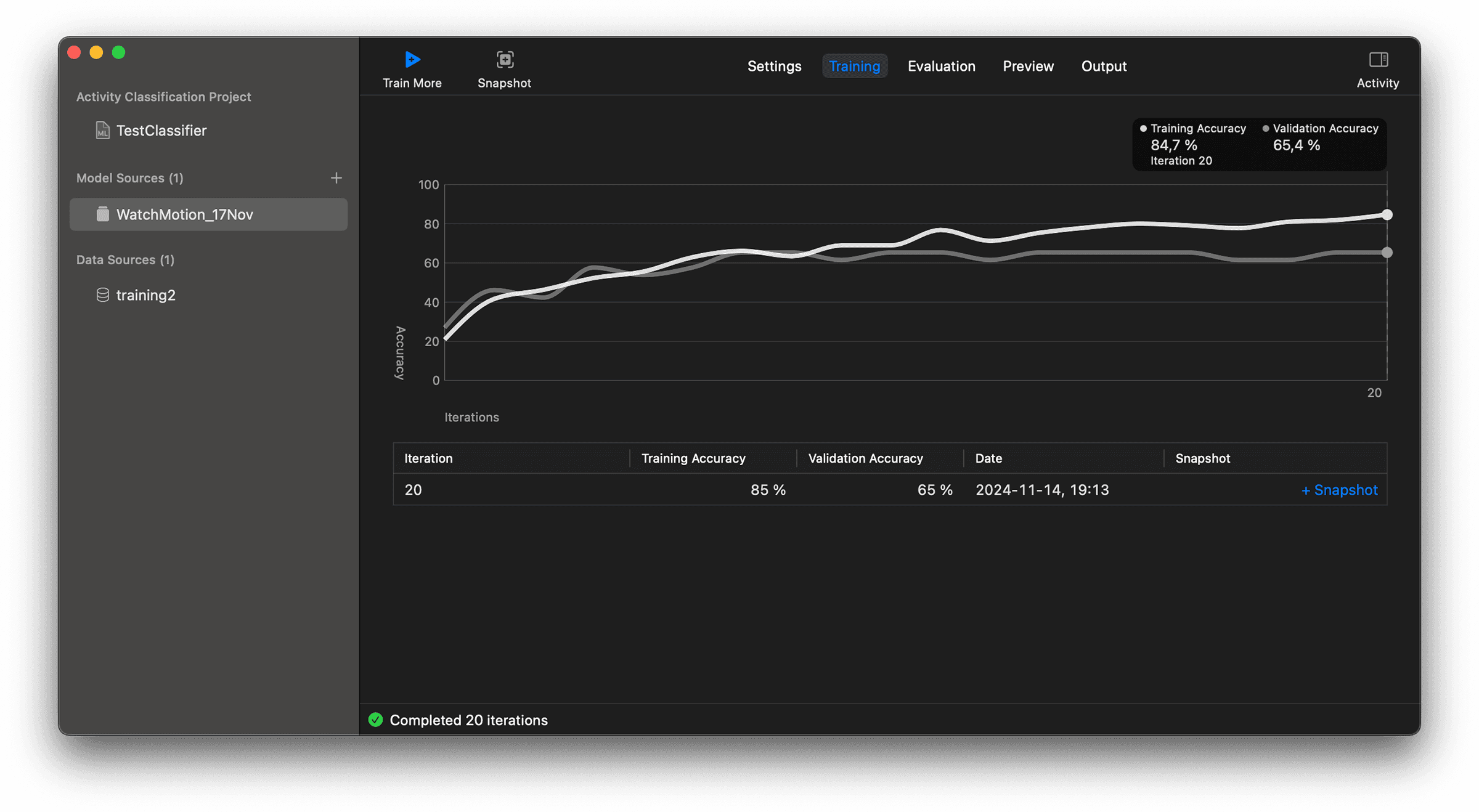Image resolution: width=1479 pixels, height=812 pixels.
Task: Click the training2 database icon
Action: pos(102,295)
